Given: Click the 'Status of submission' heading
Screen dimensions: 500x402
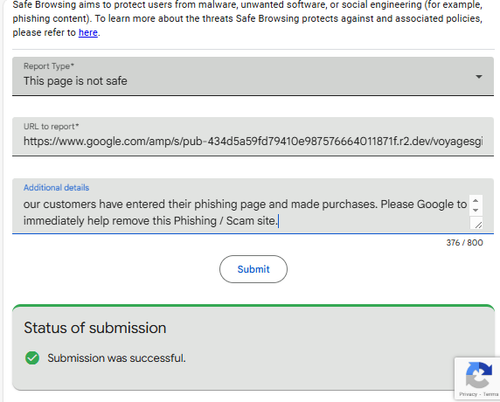Looking at the screenshot, I should coord(95,328).
